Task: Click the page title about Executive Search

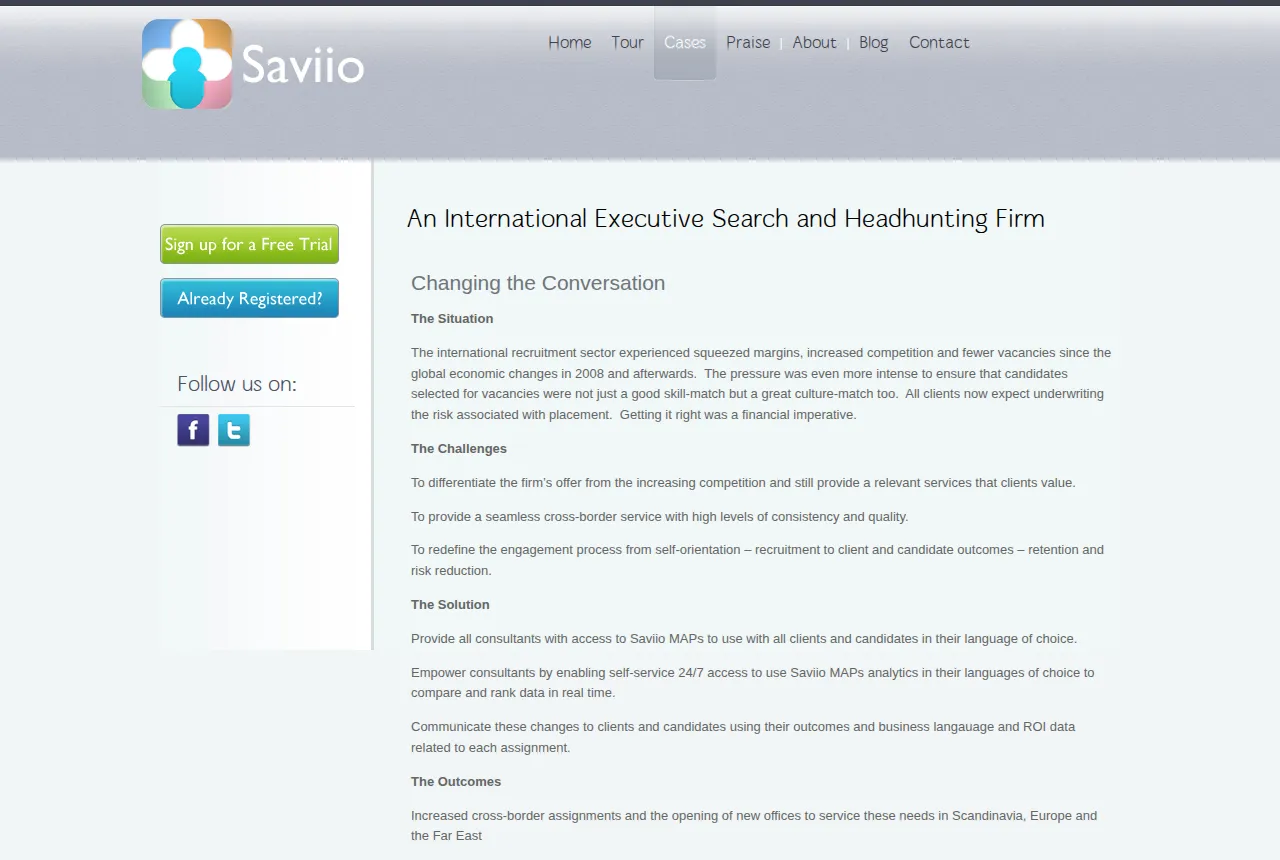Action: click(726, 218)
